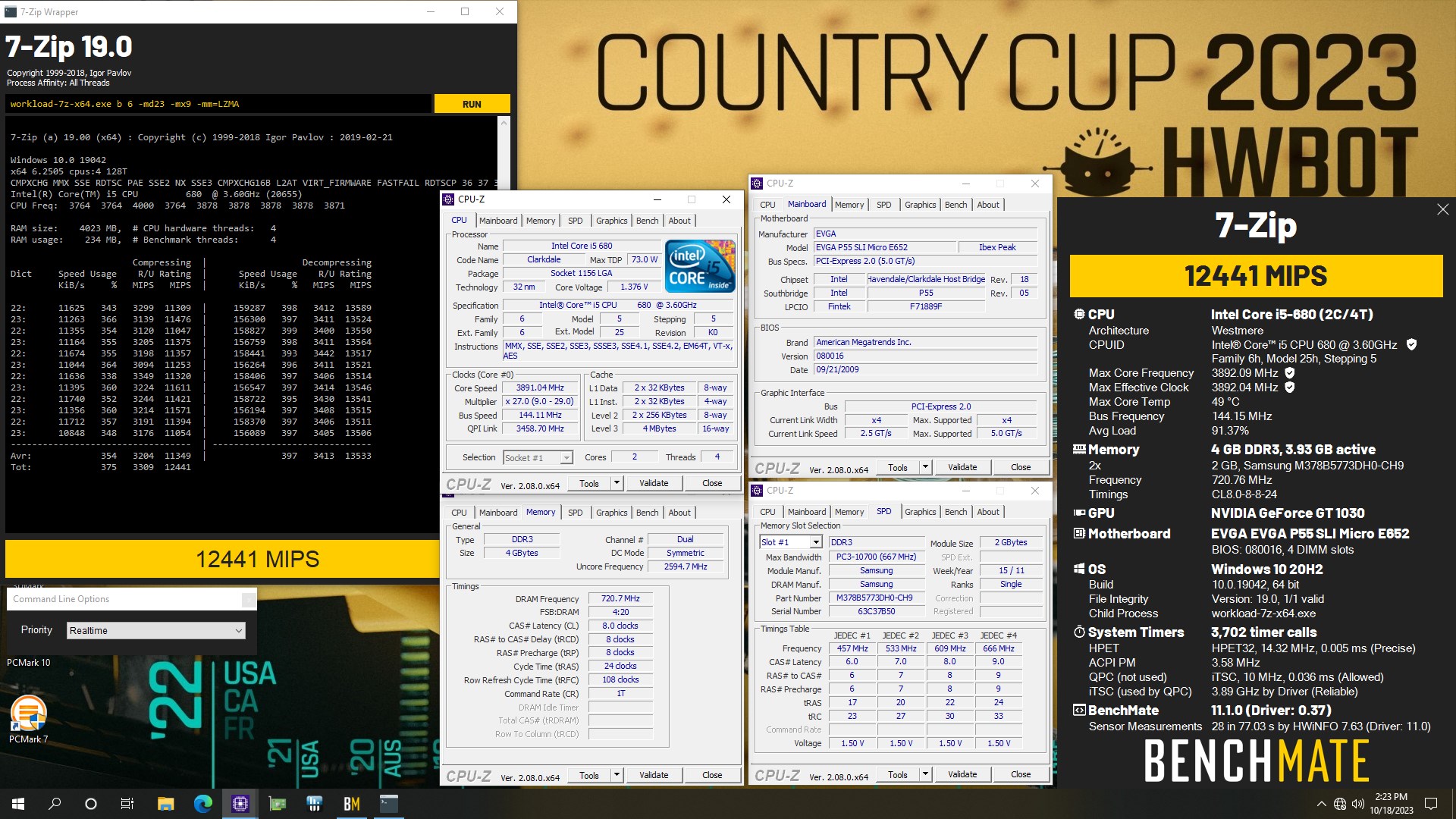Click the DRAM Frequency value 720.7 MHz
The image size is (1456, 819).
(620, 599)
